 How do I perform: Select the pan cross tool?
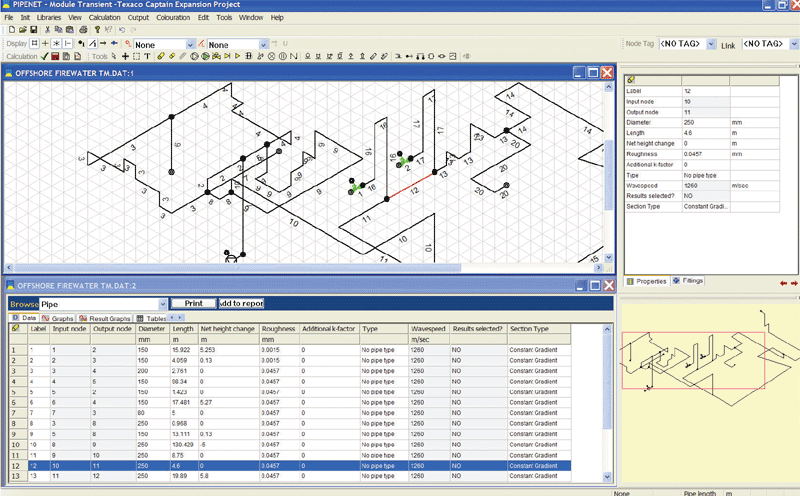(125, 56)
